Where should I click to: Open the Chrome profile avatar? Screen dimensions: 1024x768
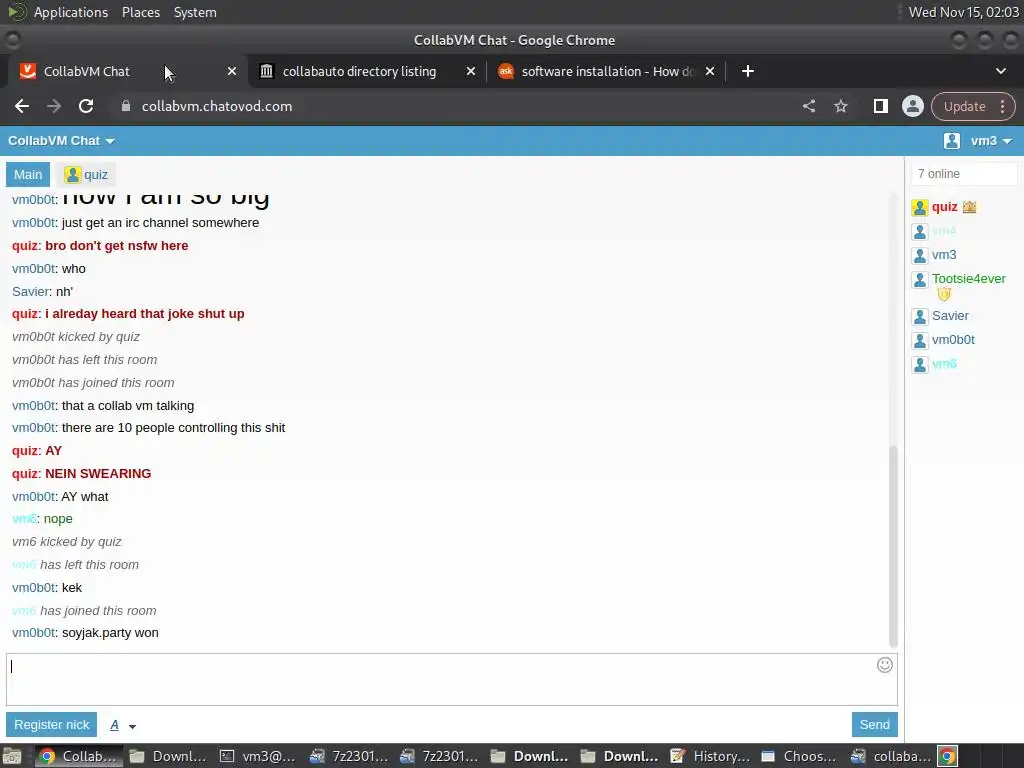click(x=912, y=106)
